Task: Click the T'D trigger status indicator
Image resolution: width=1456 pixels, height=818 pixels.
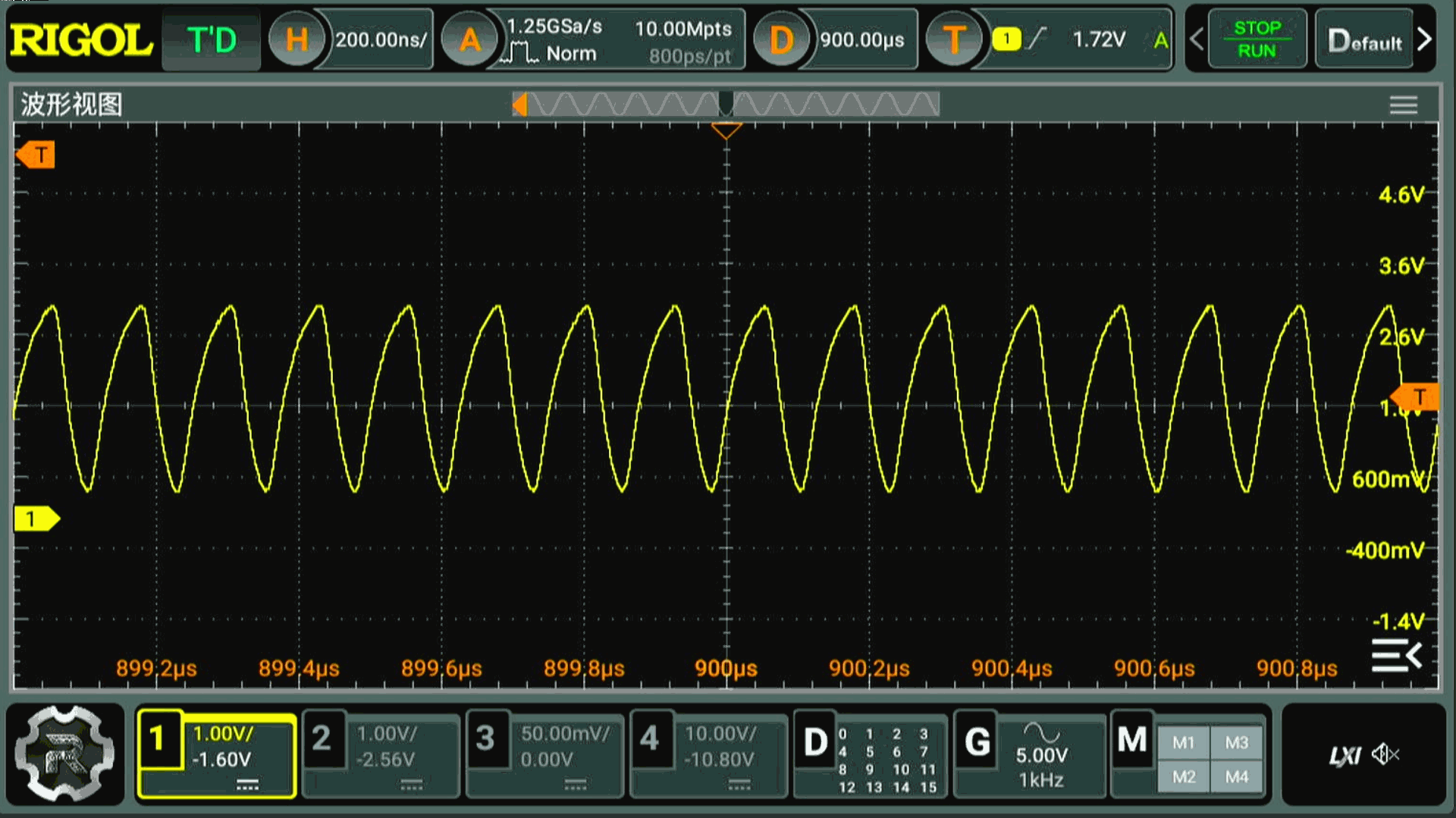Action: tap(212, 40)
